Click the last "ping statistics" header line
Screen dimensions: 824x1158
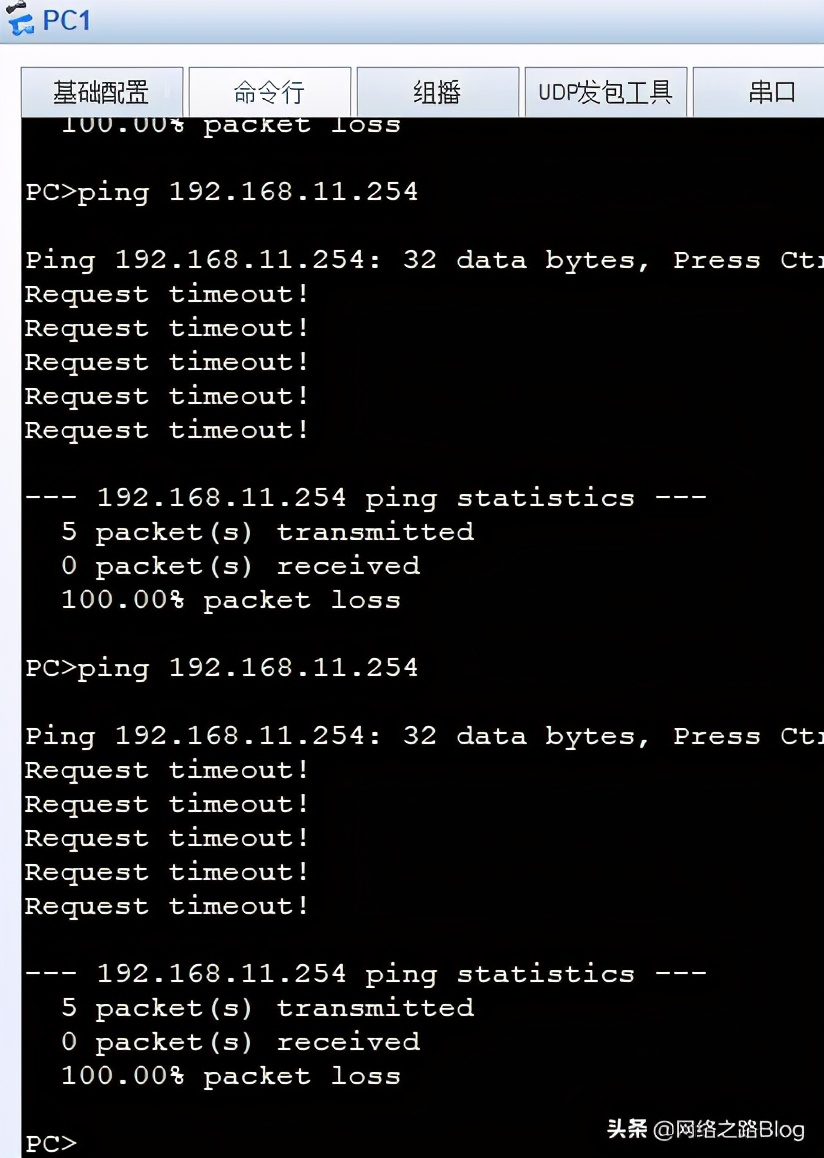365,973
